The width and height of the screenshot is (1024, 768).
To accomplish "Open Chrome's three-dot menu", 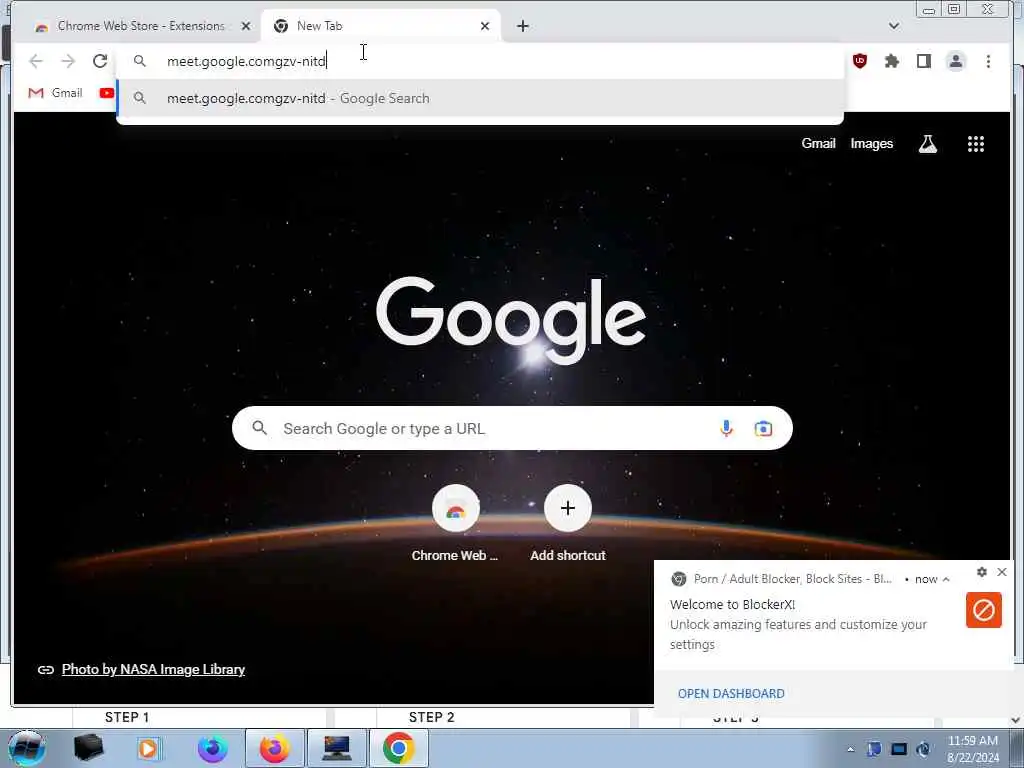I will coord(988,61).
